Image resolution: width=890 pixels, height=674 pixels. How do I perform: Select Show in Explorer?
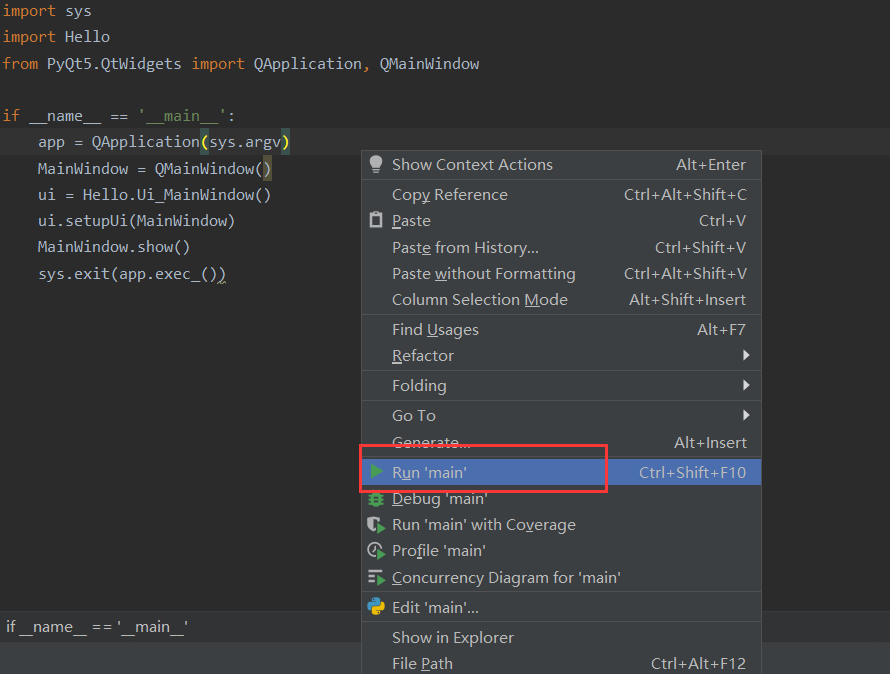452,638
